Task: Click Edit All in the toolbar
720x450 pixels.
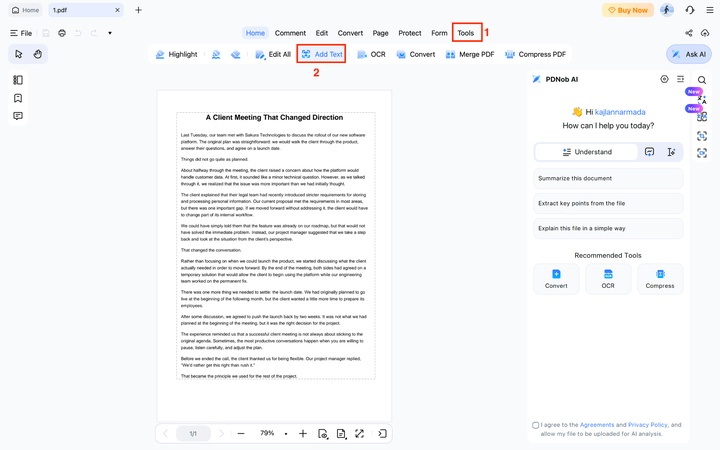Action: pyautogui.click(x=273, y=54)
